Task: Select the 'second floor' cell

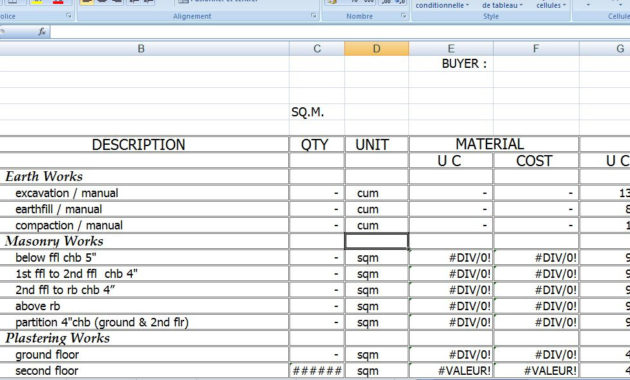Action: pos(144,370)
